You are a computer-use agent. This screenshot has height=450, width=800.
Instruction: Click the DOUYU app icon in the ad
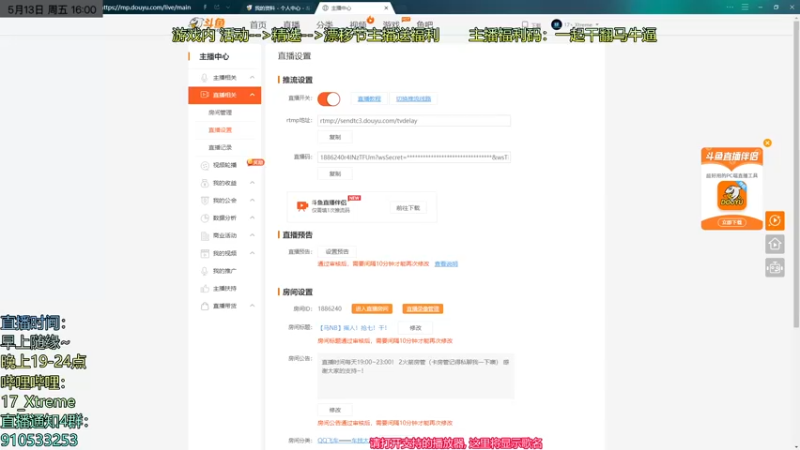pos(732,196)
